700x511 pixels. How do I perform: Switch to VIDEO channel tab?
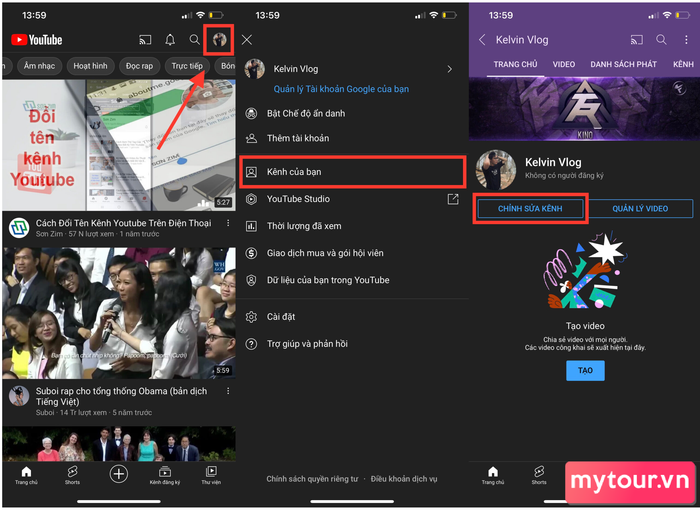(564, 64)
